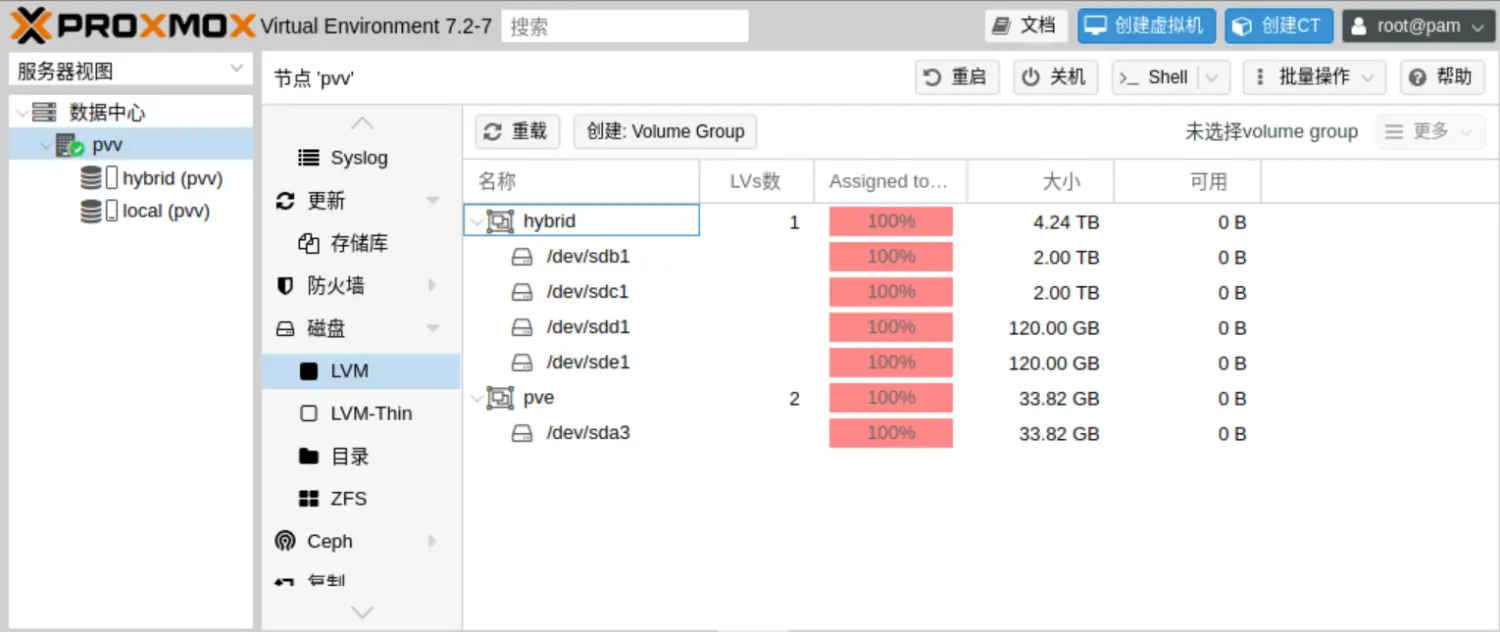Collapse the 磁盘 submenu arrow
The image size is (1500, 632).
tap(433, 328)
